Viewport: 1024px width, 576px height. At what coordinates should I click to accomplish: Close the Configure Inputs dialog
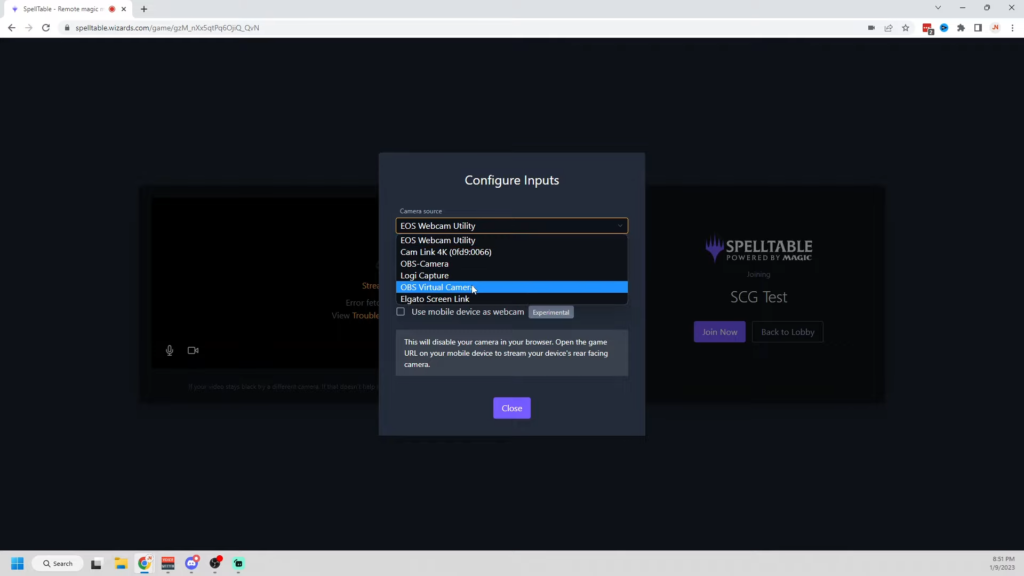(x=512, y=408)
